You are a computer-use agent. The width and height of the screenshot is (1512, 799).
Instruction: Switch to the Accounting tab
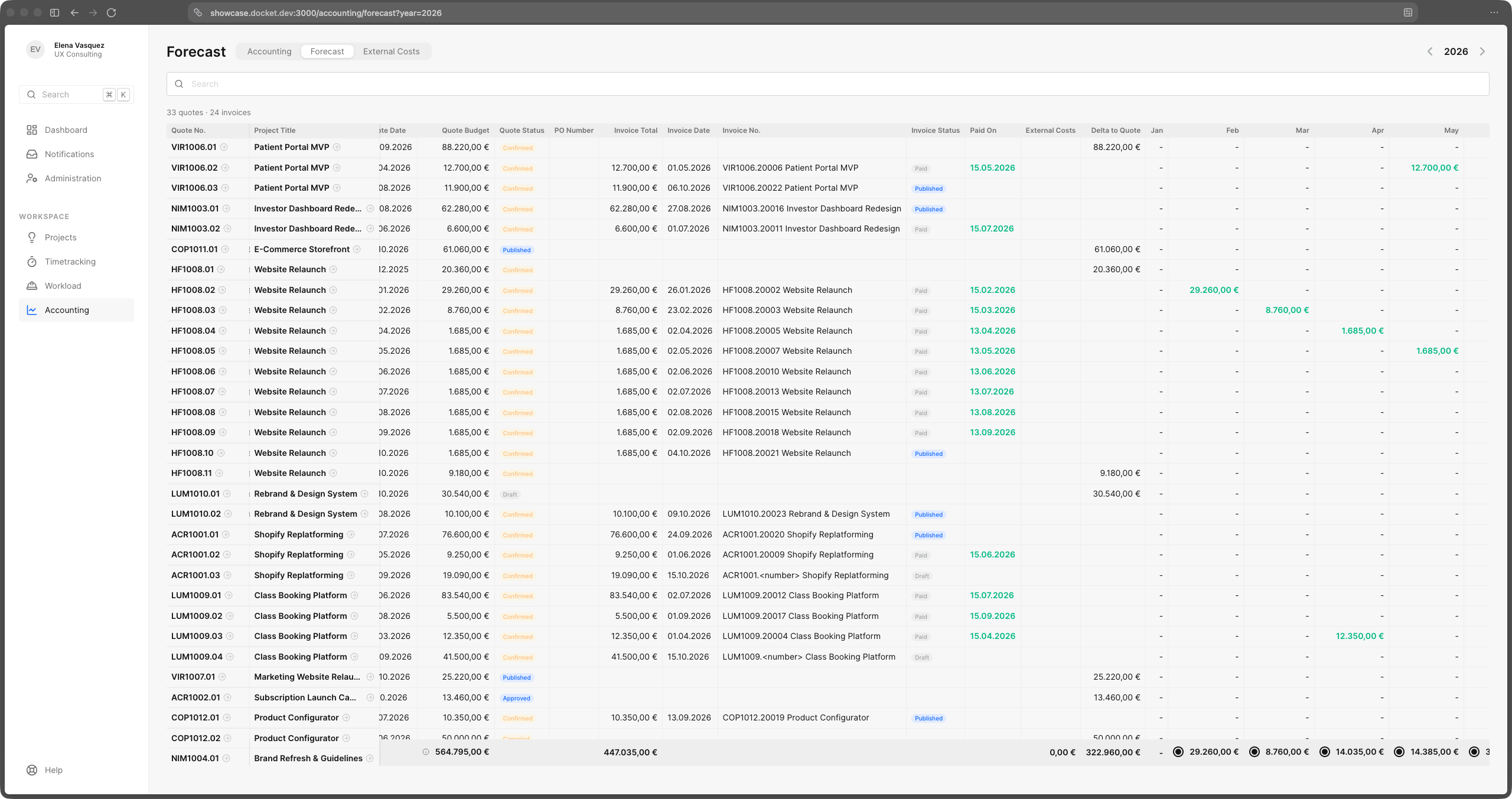[x=269, y=51]
